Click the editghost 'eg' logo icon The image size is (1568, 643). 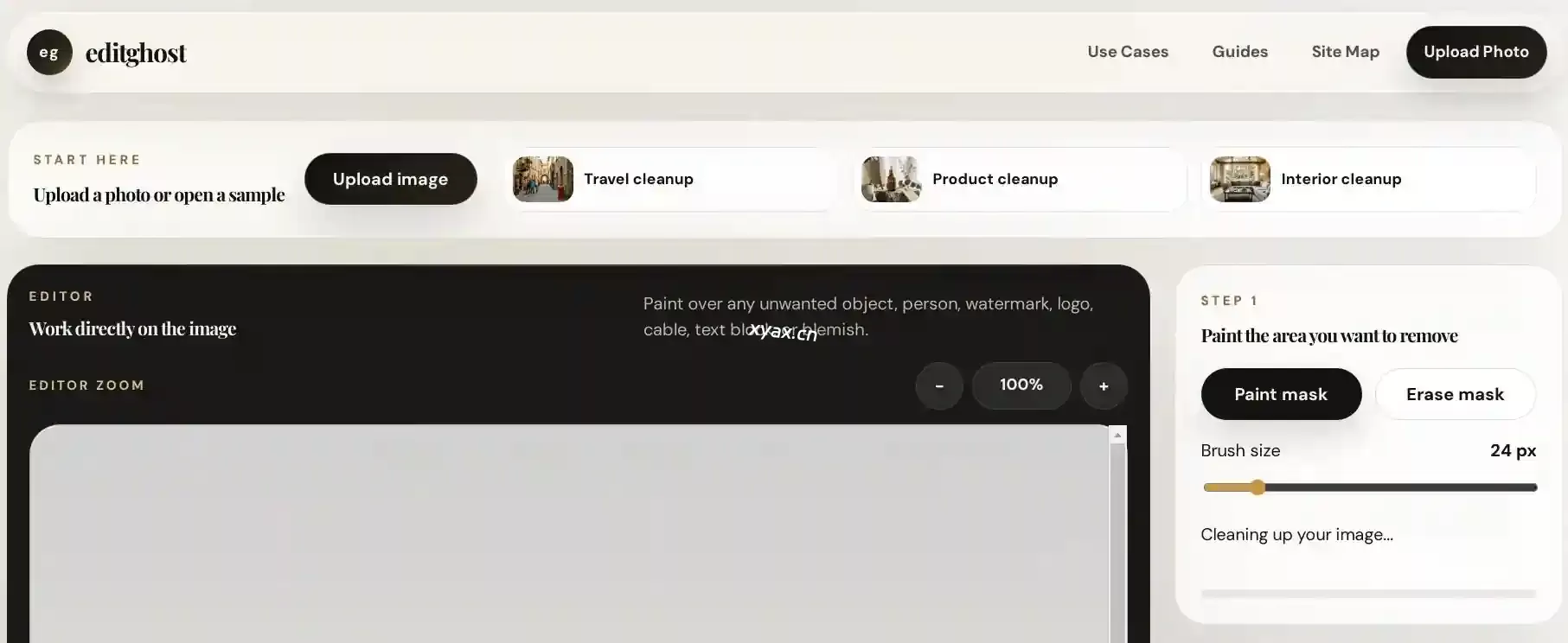[49, 53]
